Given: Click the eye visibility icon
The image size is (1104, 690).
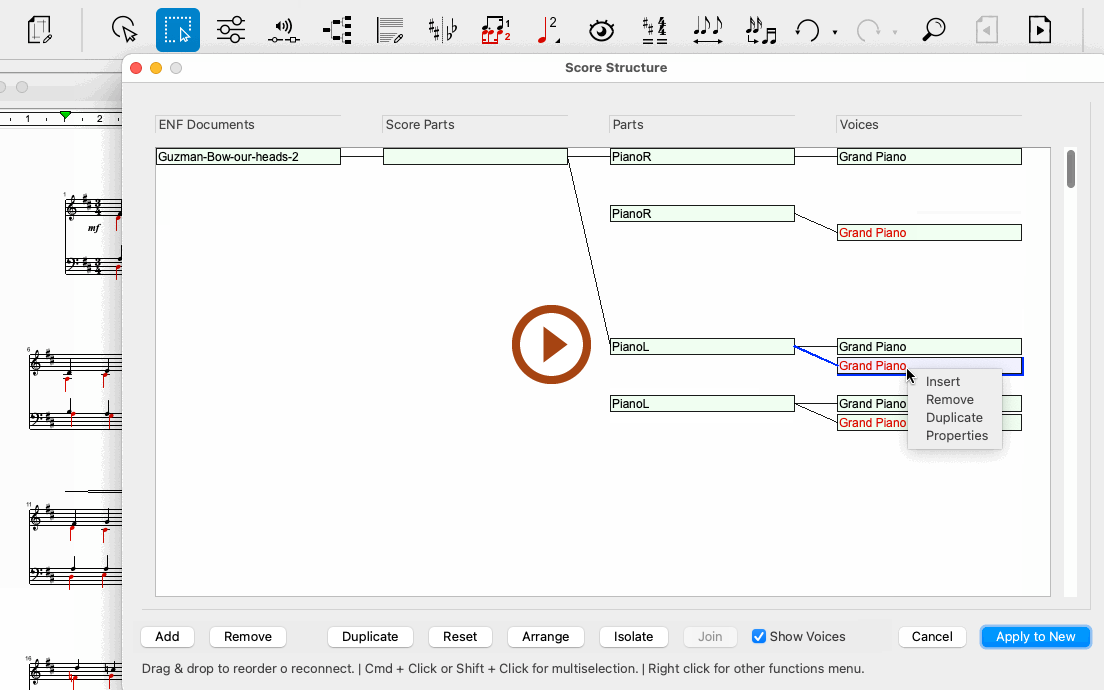Looking at the screenshot, I should pyautogui.click(x=601, y=30).
